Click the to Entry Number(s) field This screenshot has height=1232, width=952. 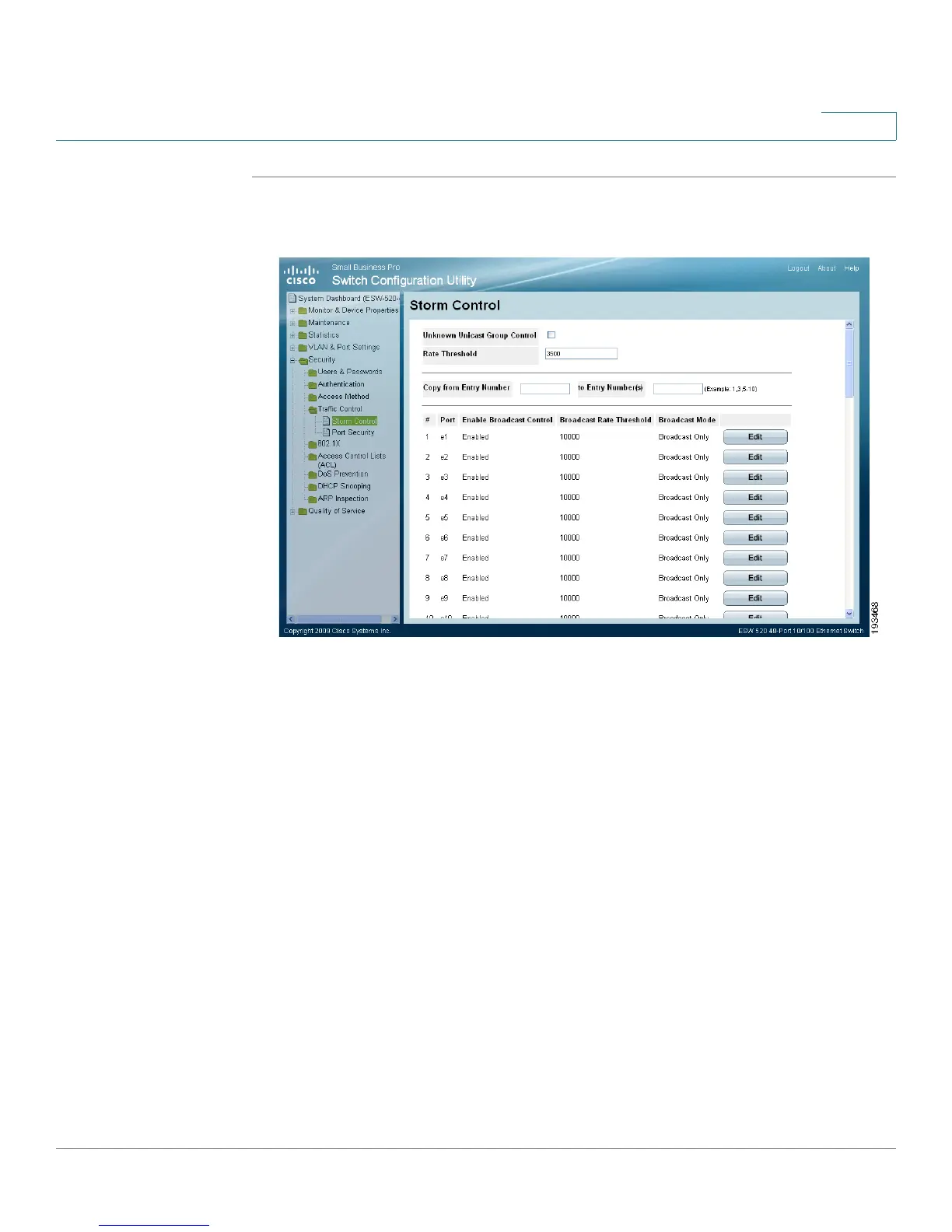pyautogui.click(x=678, y=389)
